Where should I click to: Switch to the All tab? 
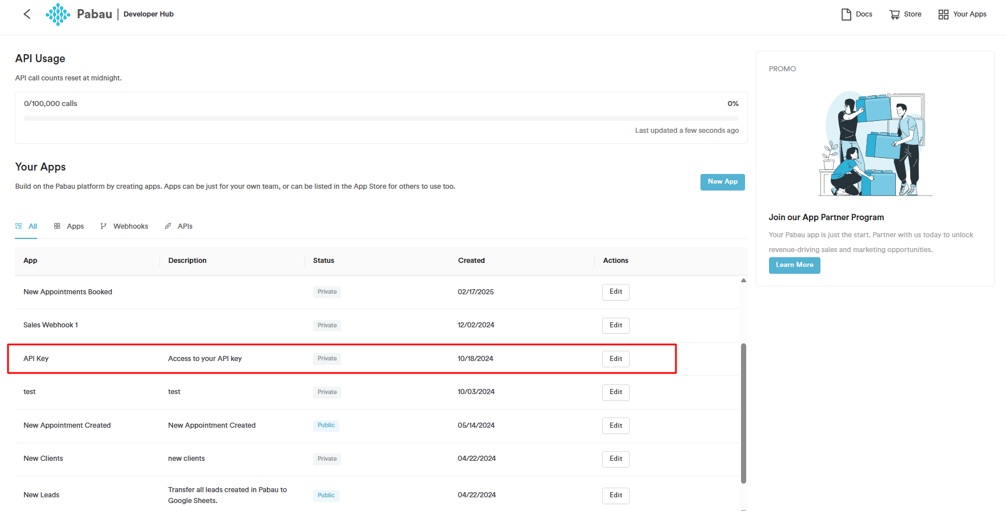(x=26, y=226)
